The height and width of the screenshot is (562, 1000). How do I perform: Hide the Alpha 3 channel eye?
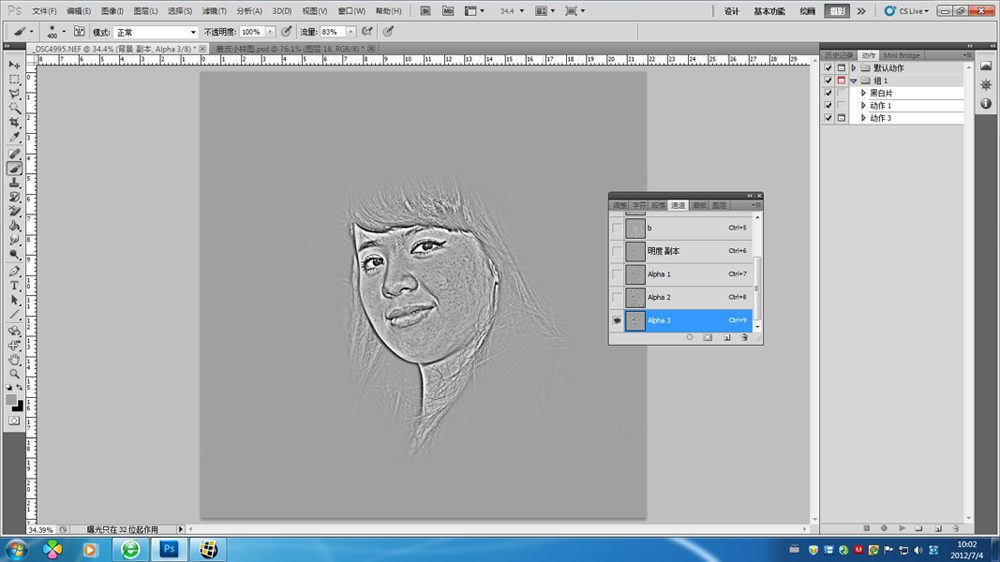click(x=617, y=321)
